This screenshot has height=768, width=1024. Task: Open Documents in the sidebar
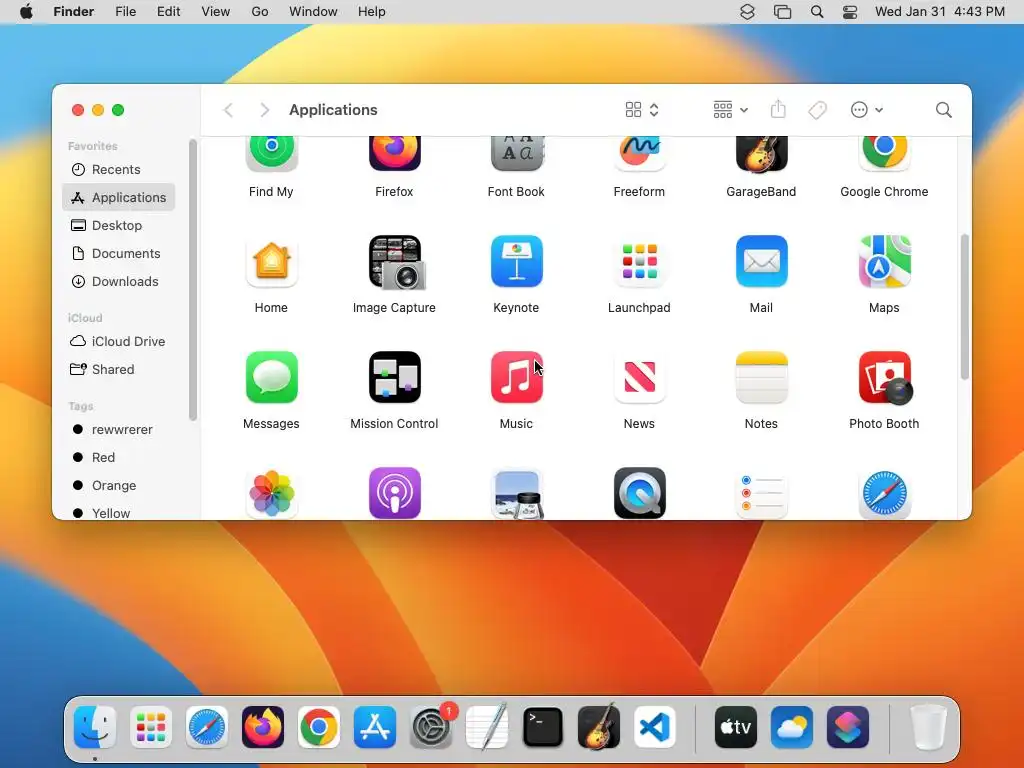tap(119, 253)
